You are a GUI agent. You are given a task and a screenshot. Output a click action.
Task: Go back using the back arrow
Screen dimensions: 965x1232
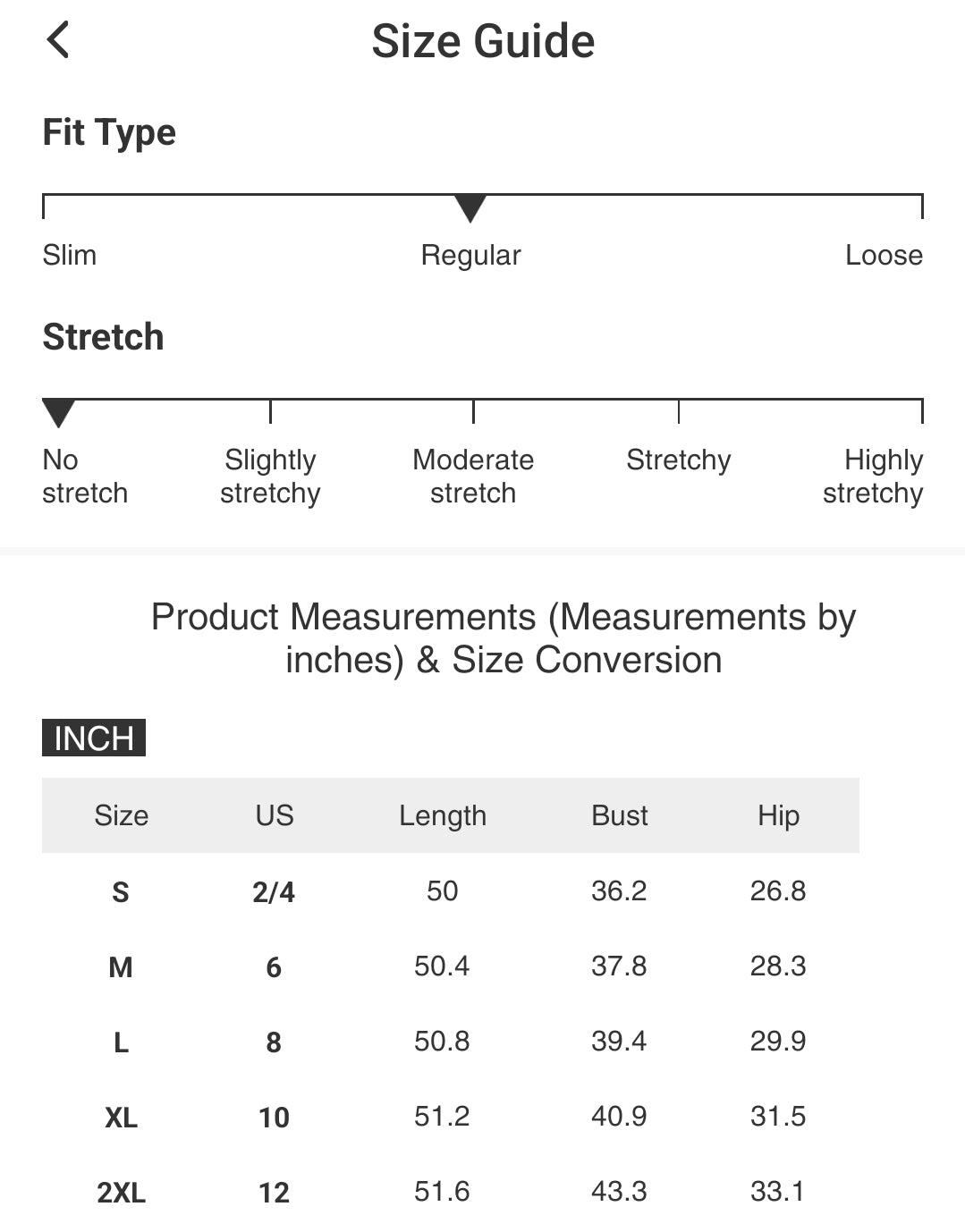click(x=58, y=40)
